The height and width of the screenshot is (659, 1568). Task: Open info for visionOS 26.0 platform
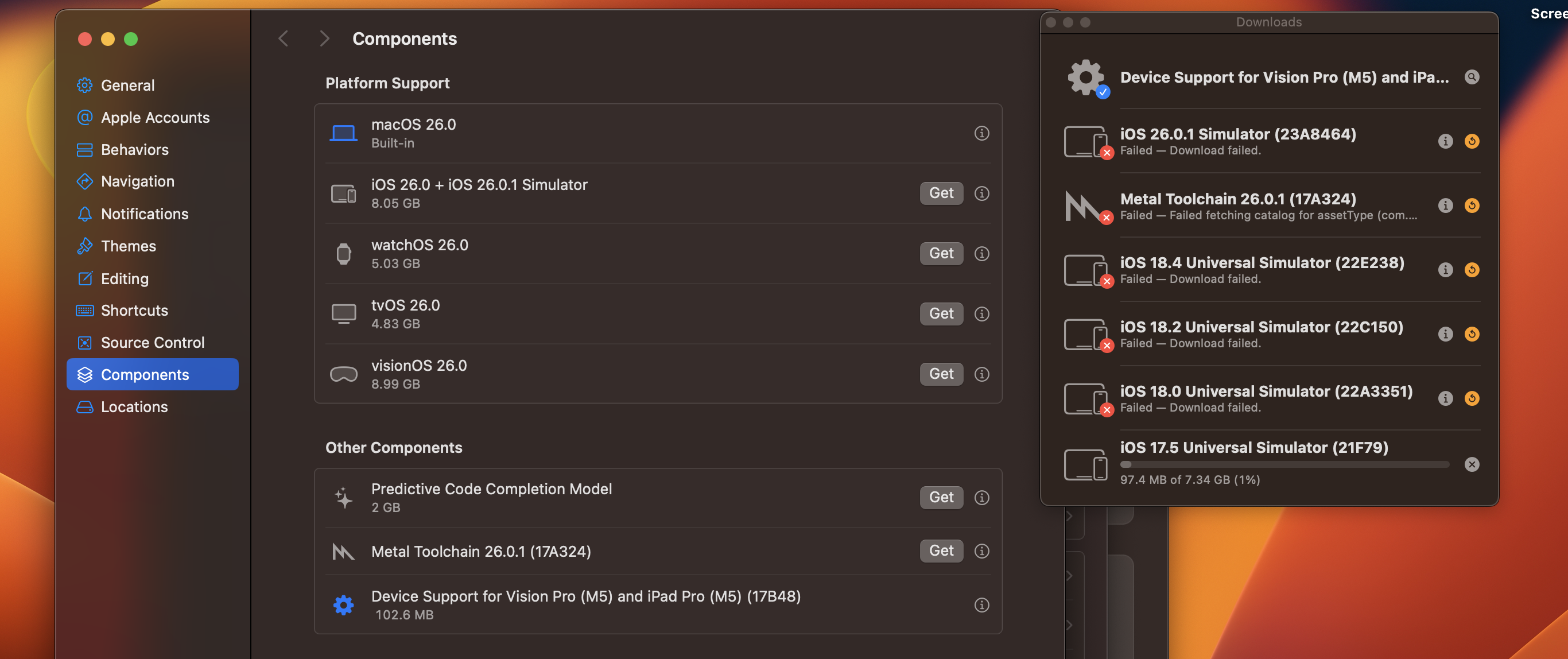click(x=981, y=374)
